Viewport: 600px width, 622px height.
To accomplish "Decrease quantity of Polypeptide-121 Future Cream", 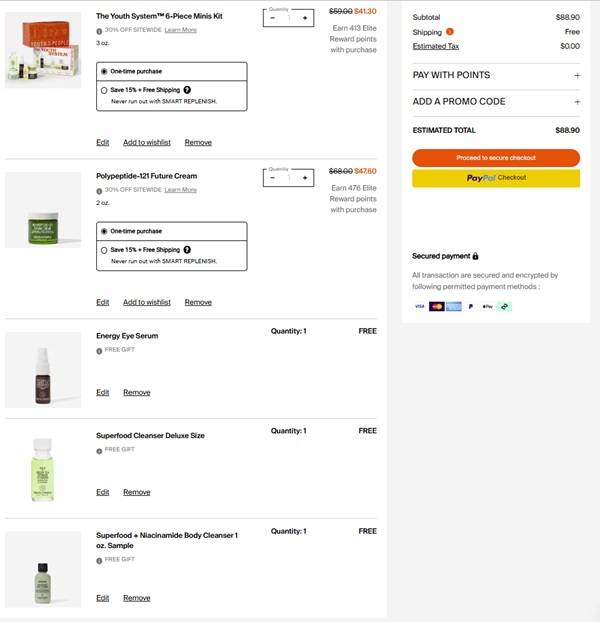I will coord(272,178).
